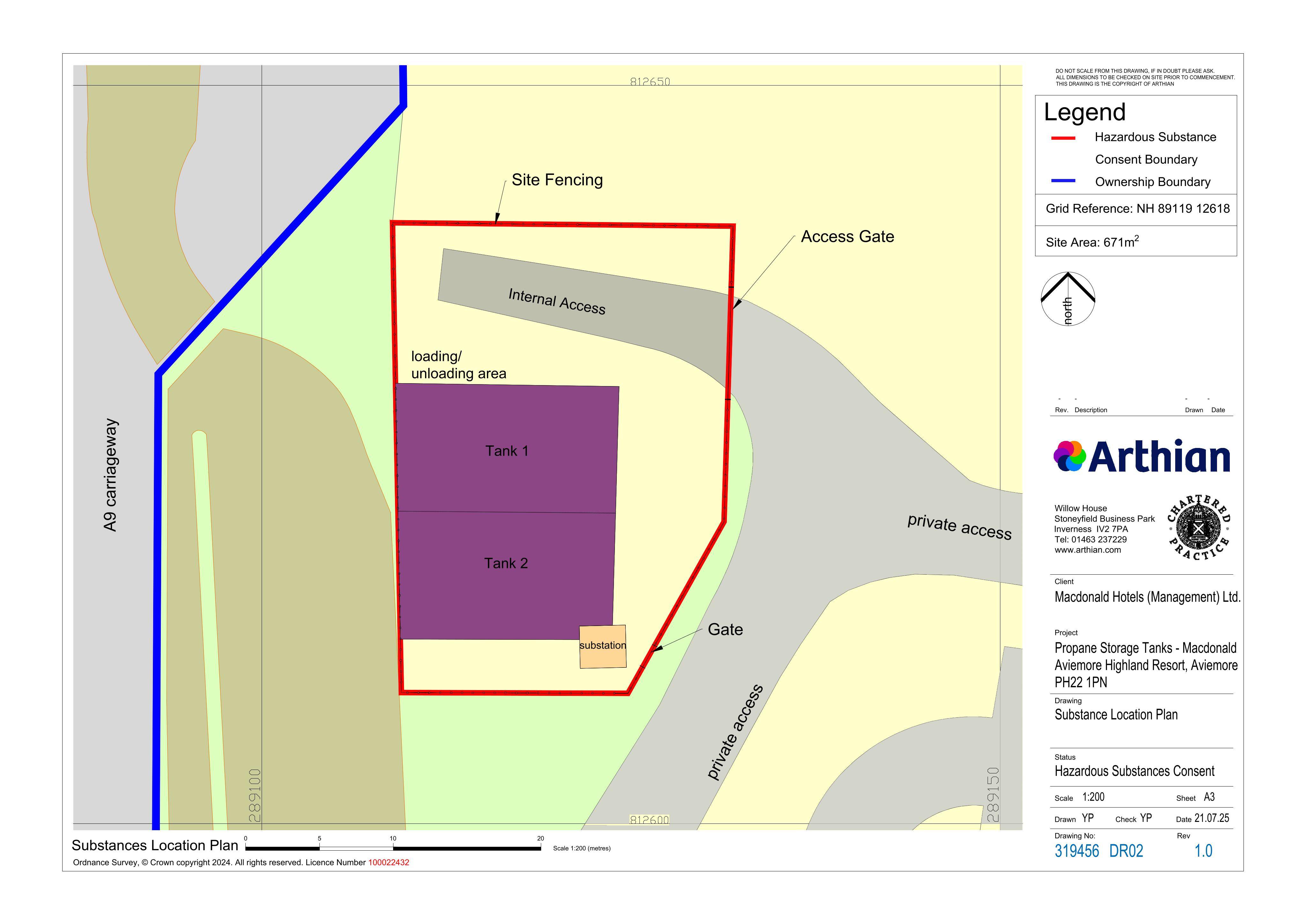The image size is (1307, 924).
Task: Click the red Hazardous Substance legend line
Action: [1063, 138]
